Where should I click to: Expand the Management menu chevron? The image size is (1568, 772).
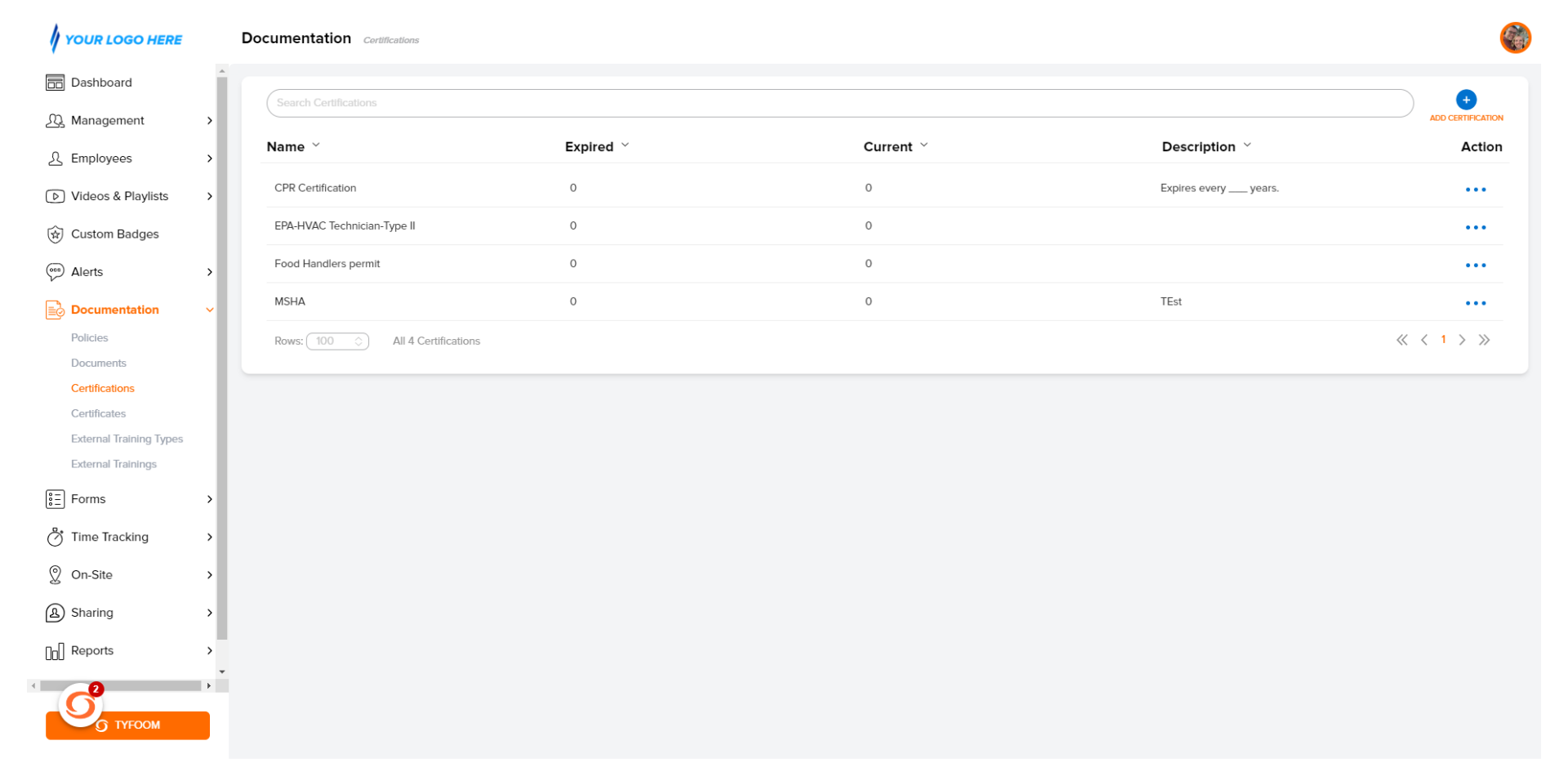coord(210,121)
